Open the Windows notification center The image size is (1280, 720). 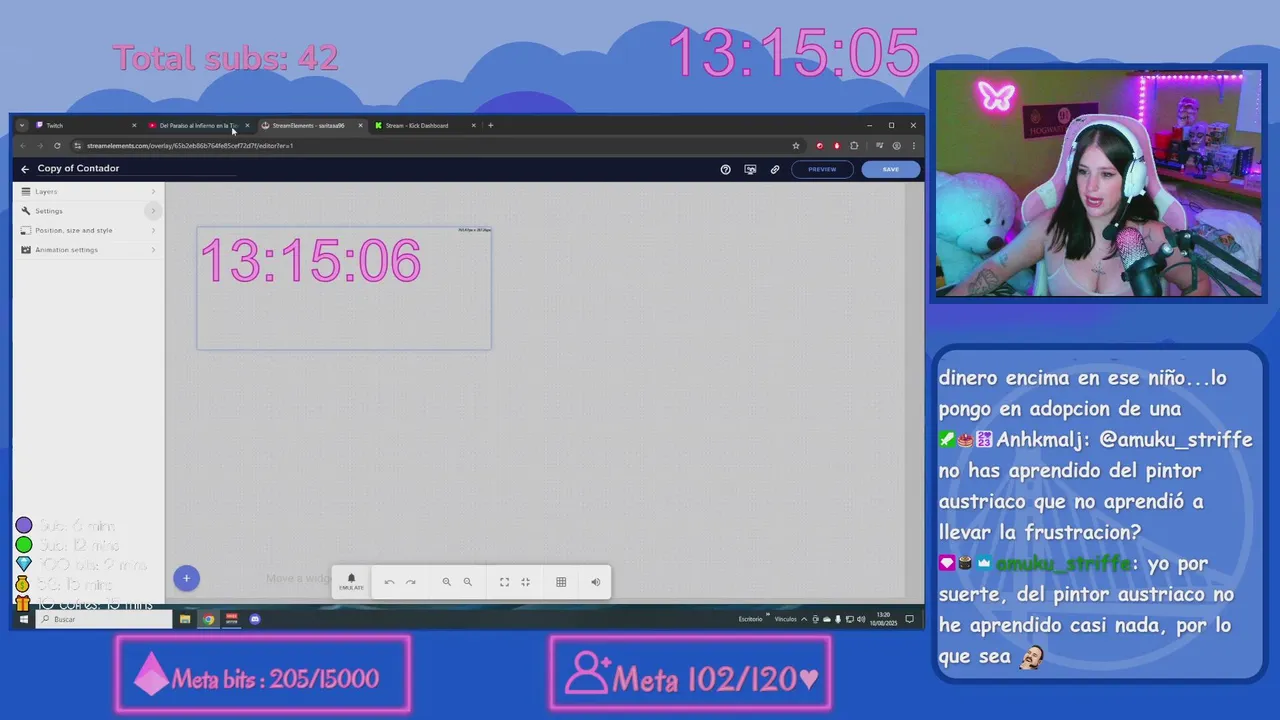tap(909, 619)
